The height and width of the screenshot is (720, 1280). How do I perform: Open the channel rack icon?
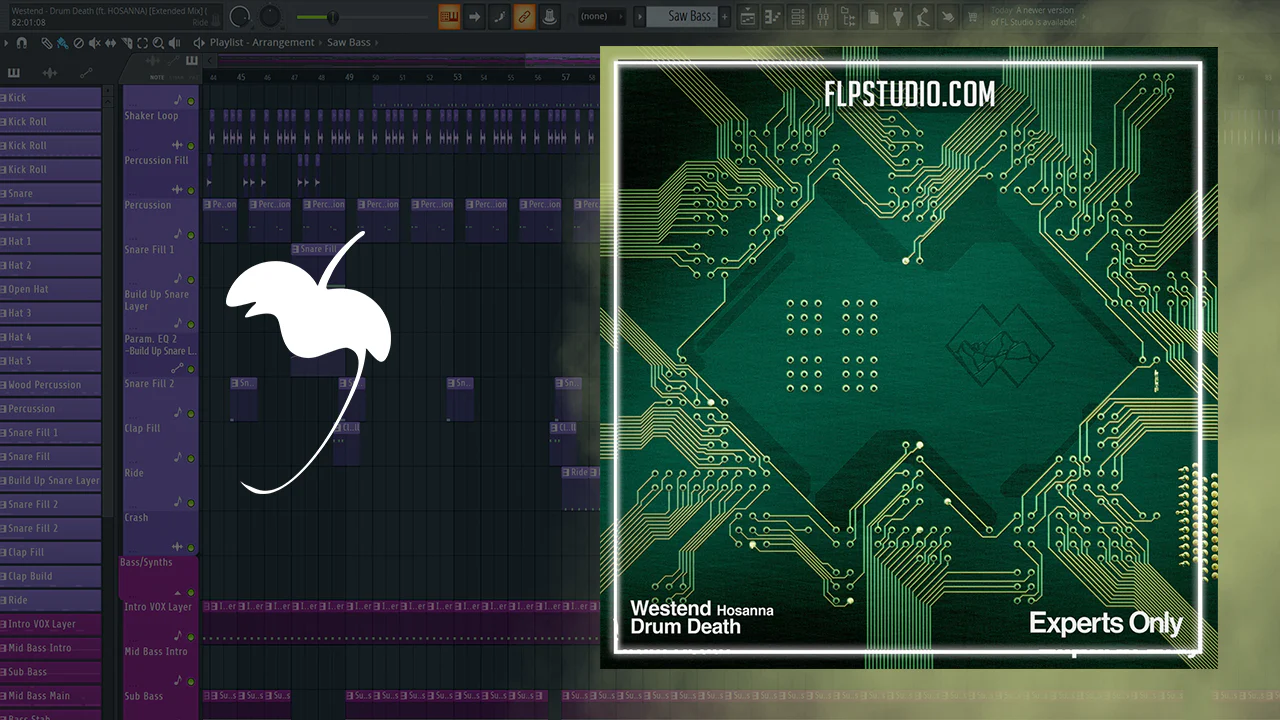798,16
